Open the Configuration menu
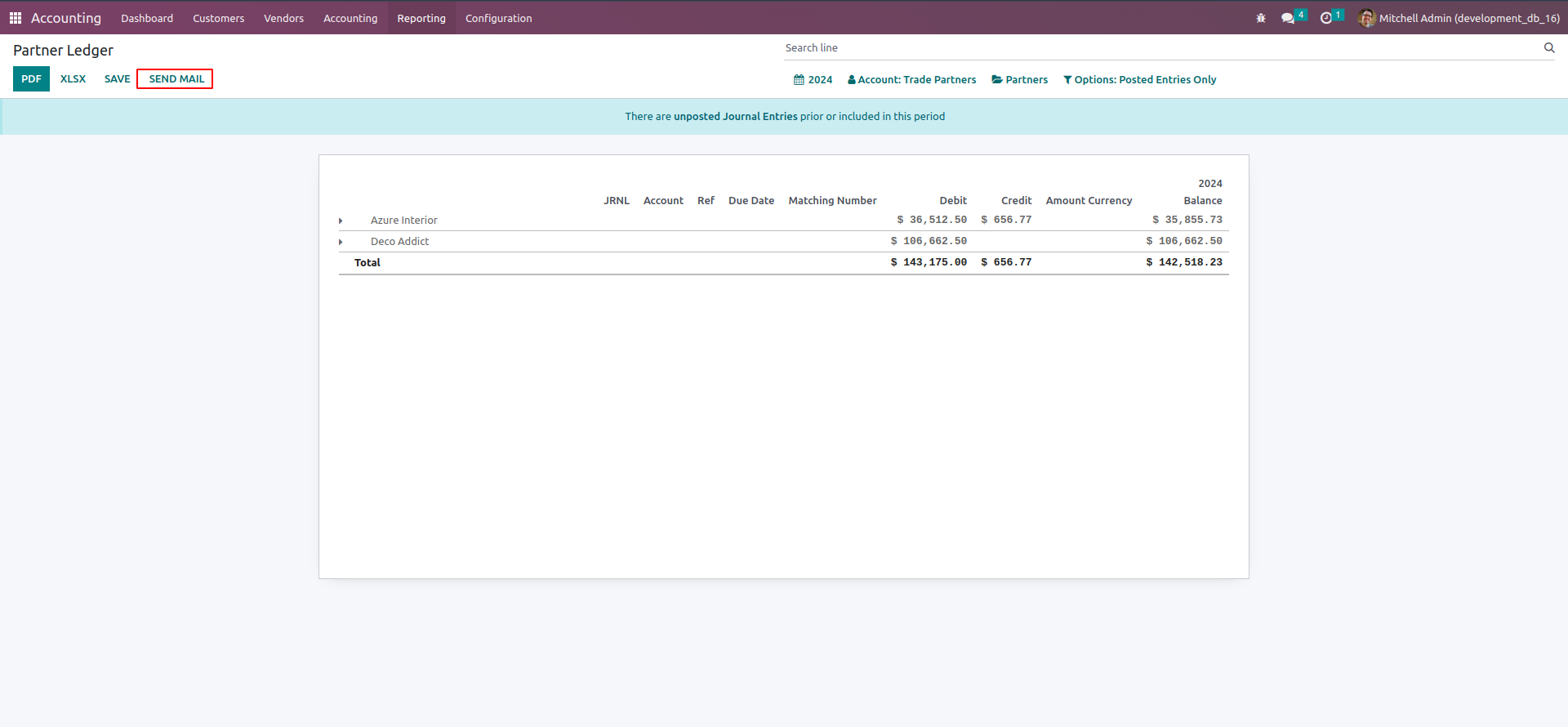Screen dimensions: 1568x727 point(498,18)
